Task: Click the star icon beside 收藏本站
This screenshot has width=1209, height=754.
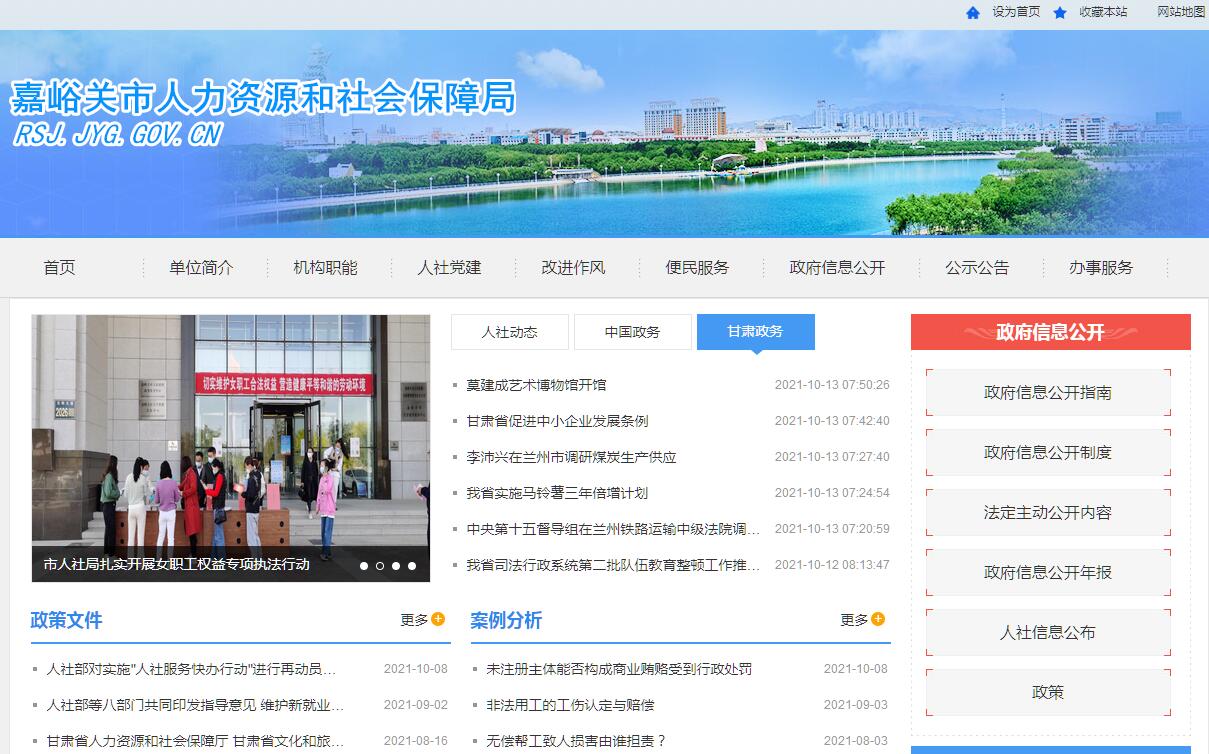Action: click(x=1060, y=13)
